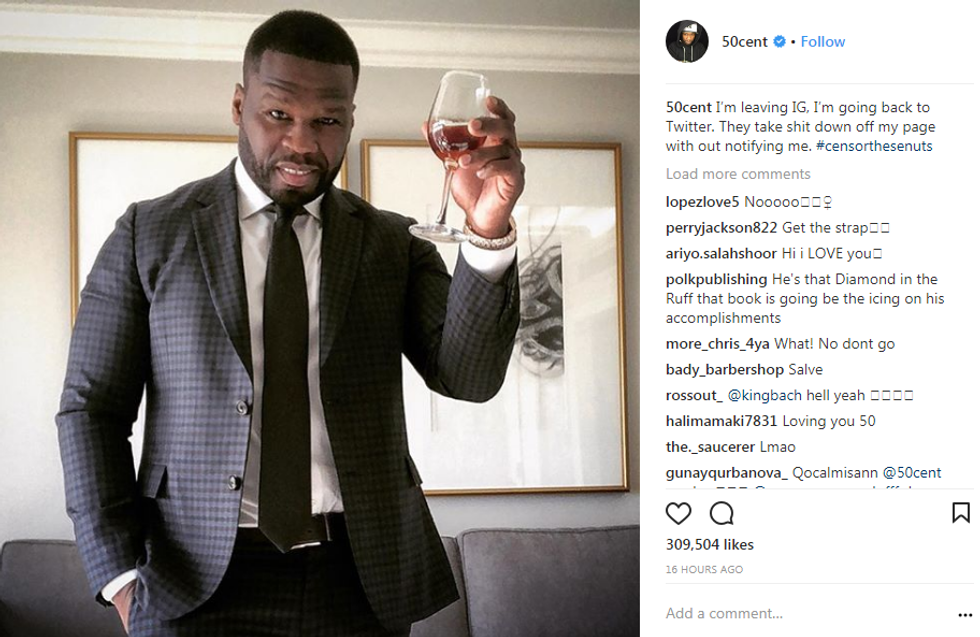Image resolution: width=980 pixels, height=637 pixels.
Task: View the 309,504 likes list
Action: click(x=709, y=545)
